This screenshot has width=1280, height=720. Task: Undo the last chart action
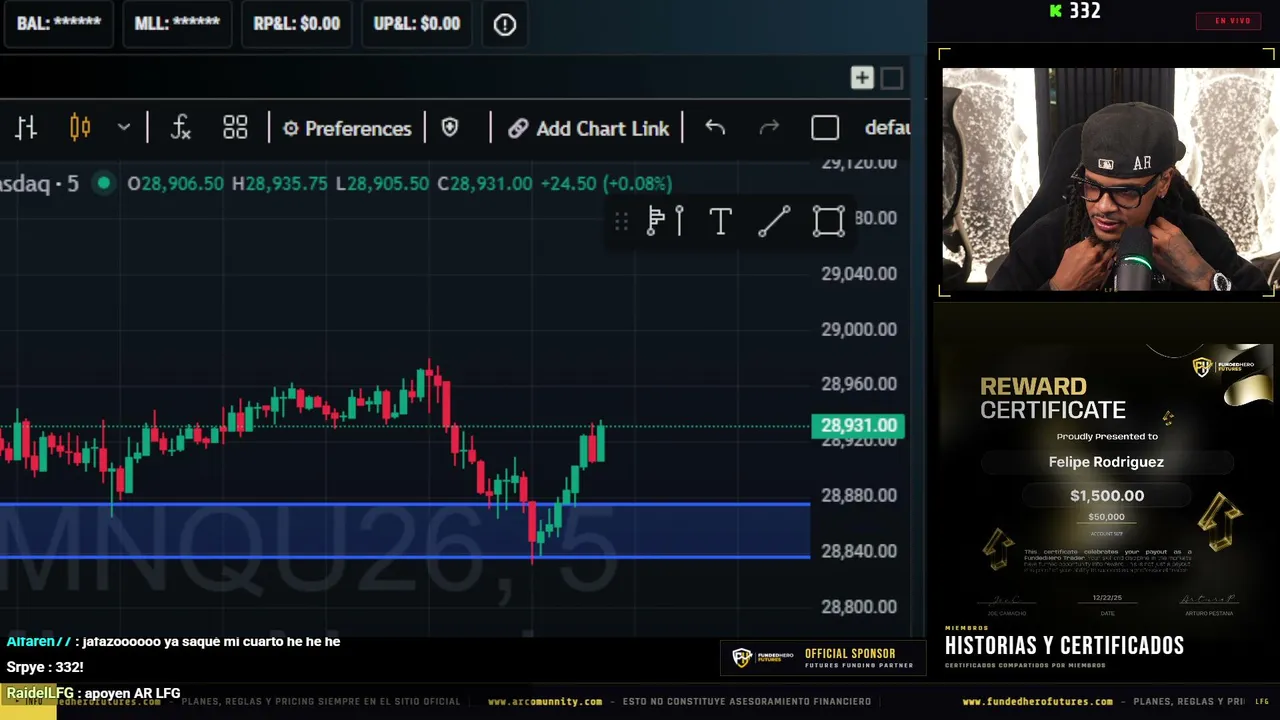[x=715, y=128]
